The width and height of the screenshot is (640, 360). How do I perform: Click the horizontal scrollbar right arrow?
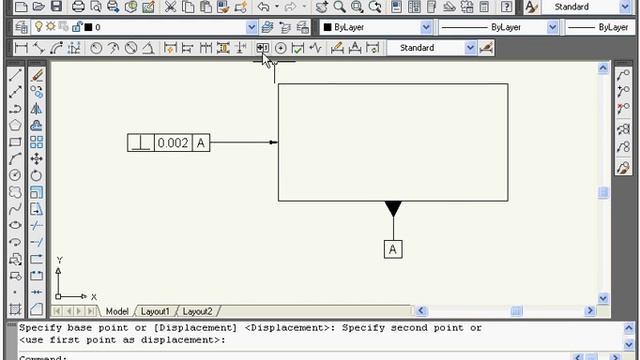click(589, 311)
